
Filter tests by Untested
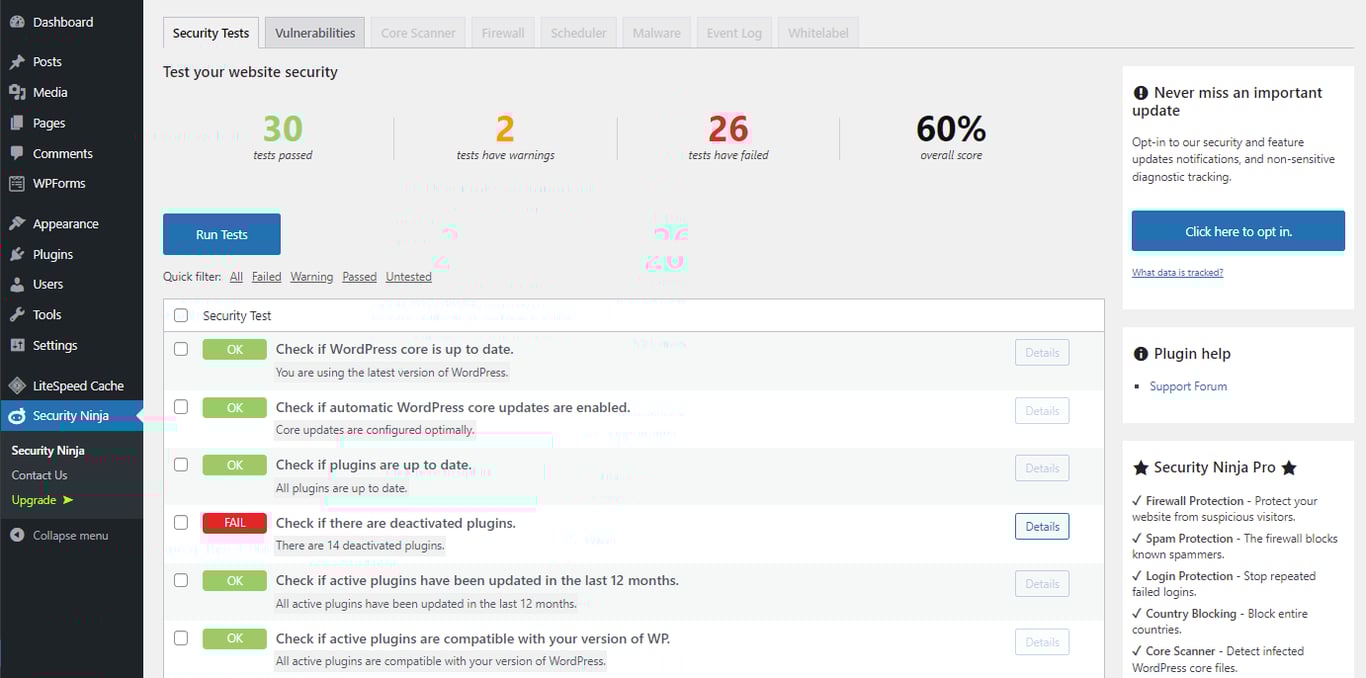click(408, 276)
